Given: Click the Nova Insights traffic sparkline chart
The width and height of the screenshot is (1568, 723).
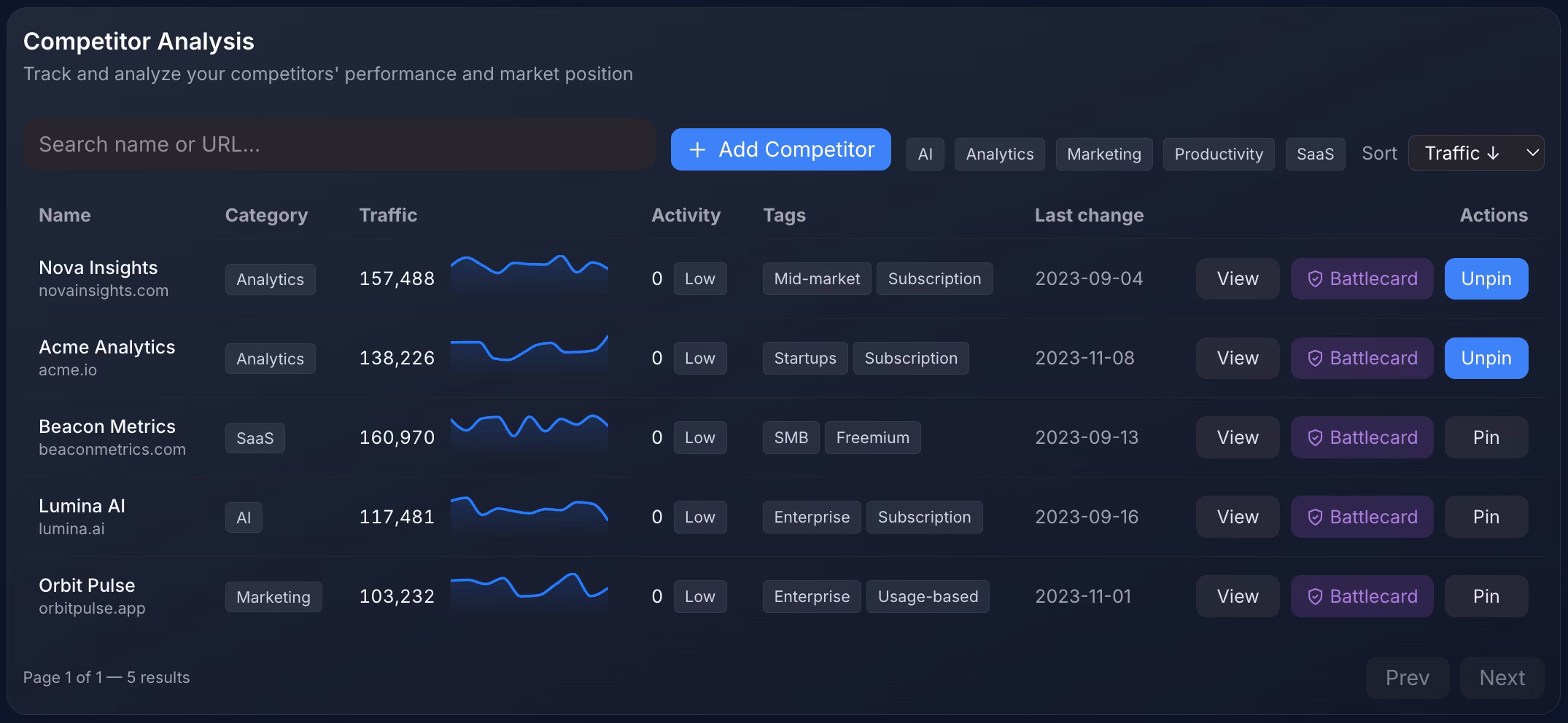Looking at the screenshot, I should point(529,275).
